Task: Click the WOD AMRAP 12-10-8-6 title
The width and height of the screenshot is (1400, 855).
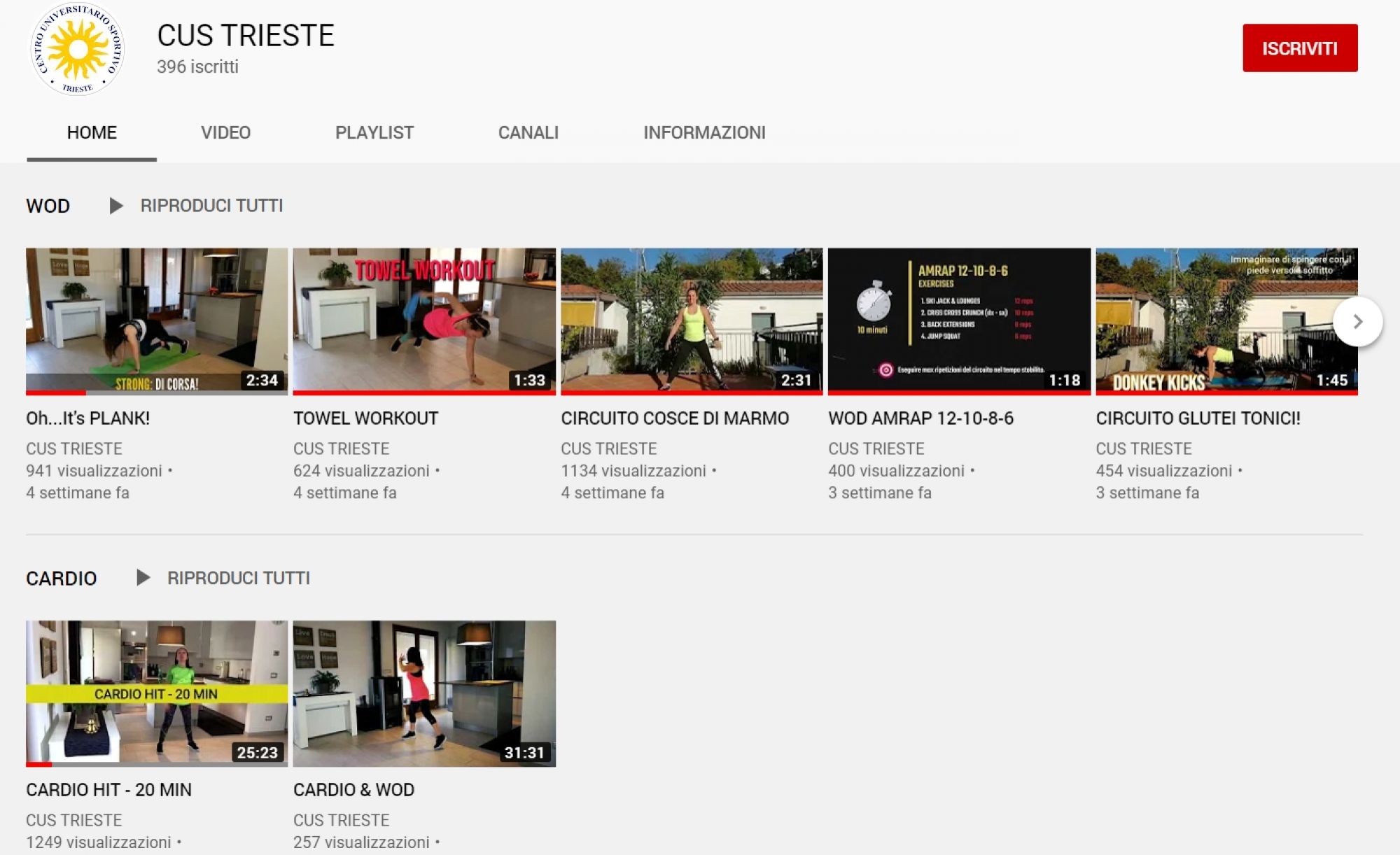Action: [x=920, y=418]
